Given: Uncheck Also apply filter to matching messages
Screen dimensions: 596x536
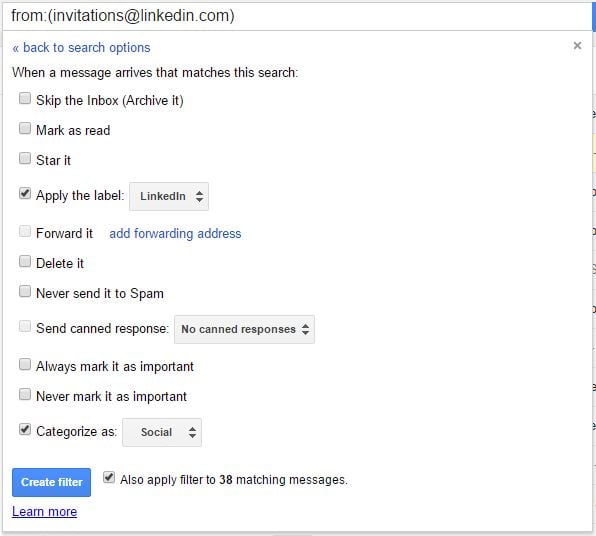Looking at the screenshot, I should 109,478.
